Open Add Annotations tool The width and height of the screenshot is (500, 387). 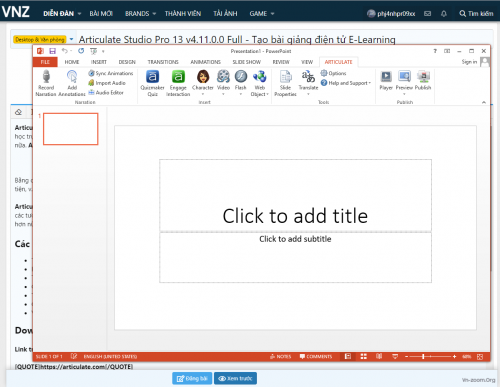point(72,83)
